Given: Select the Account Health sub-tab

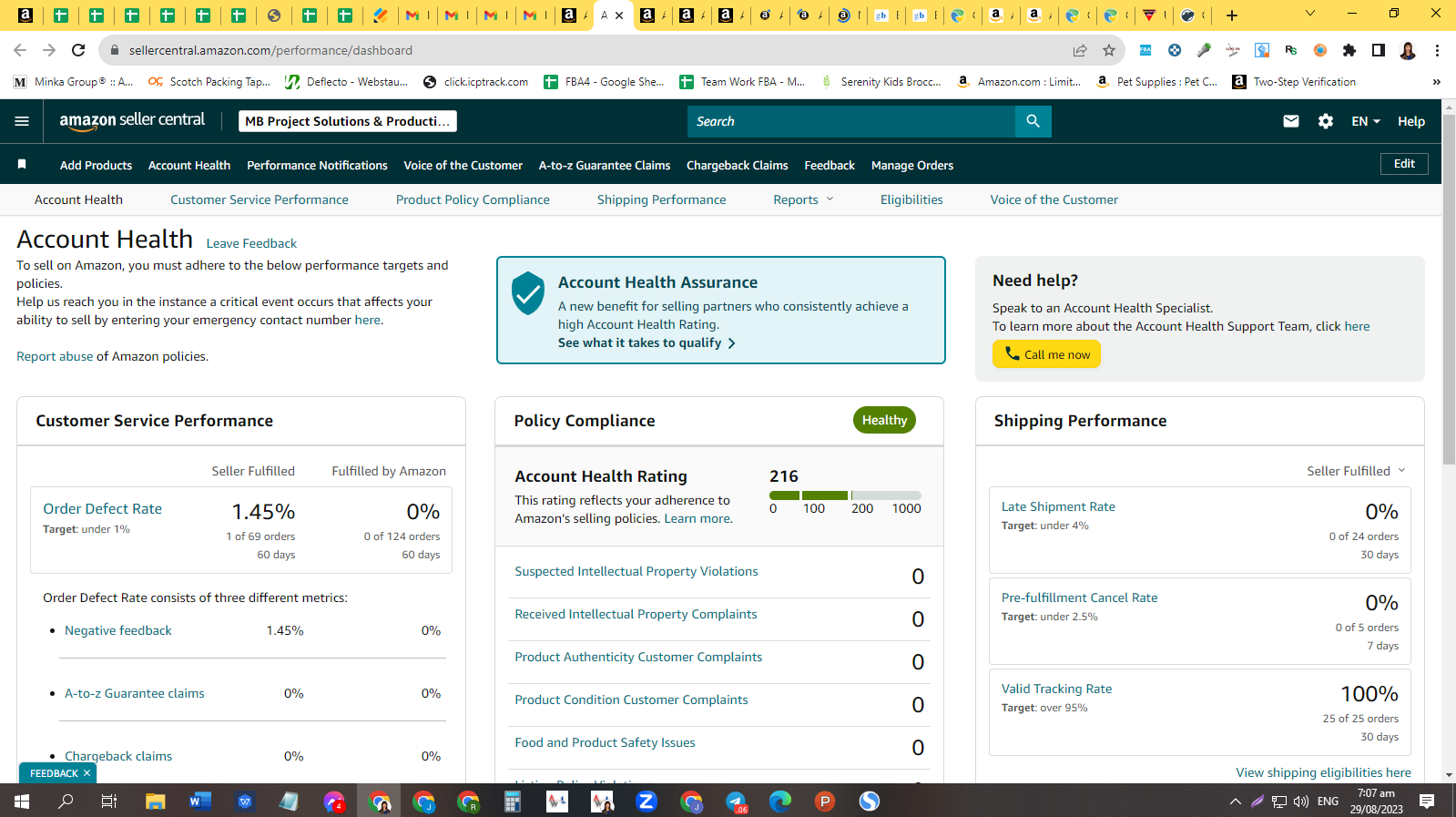Looking at the screenshot, I should coord(78,199).
